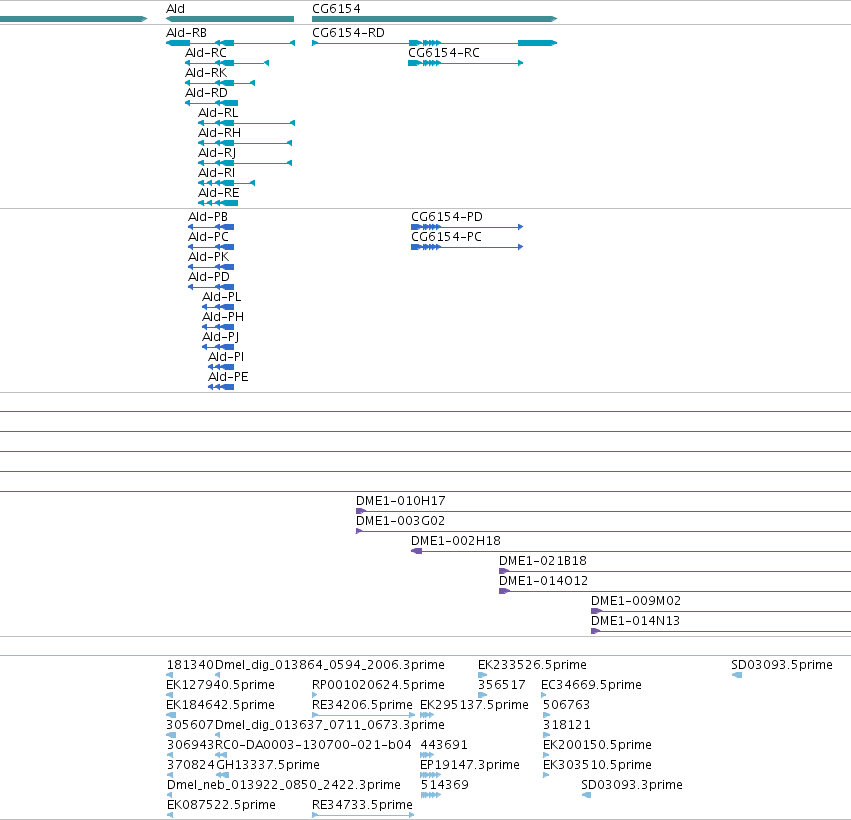851x820 pixels.
Task: Click EST EK303510.5prime
Action: click(597, 766)
